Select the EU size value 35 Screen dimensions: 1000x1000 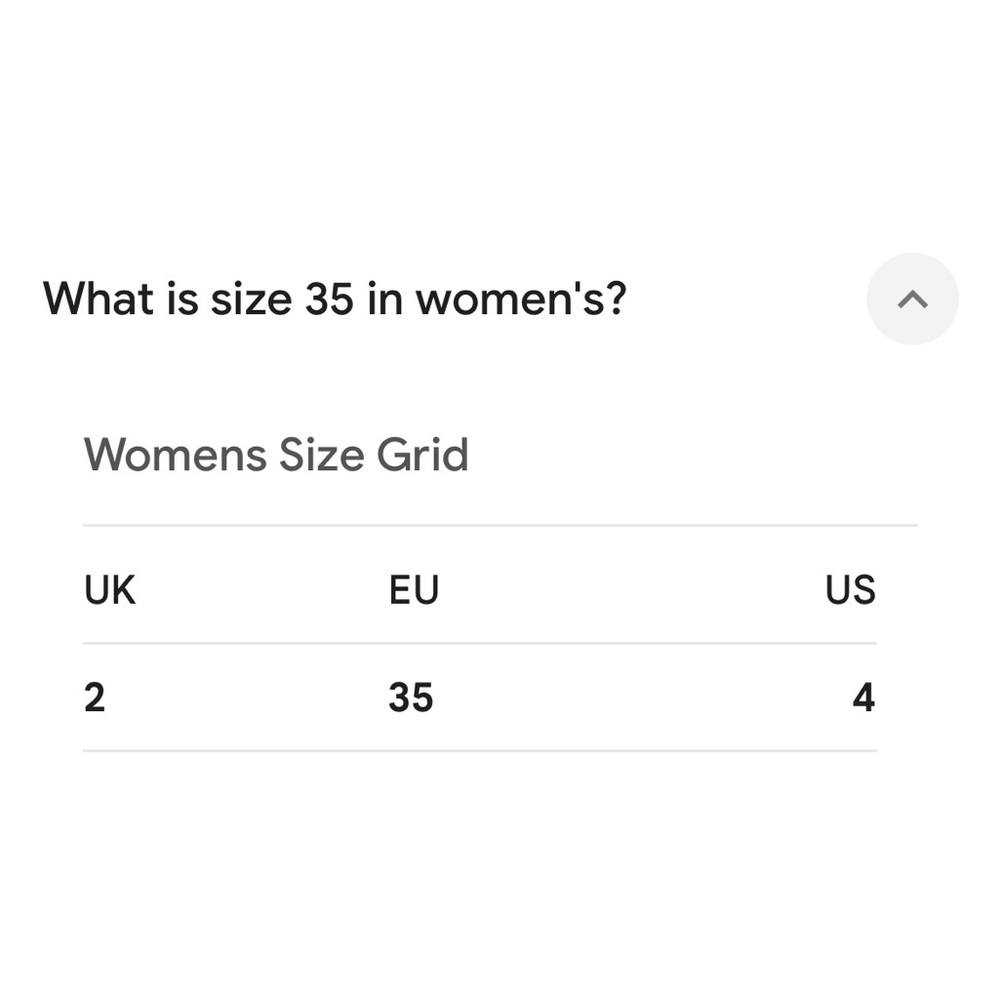click(x=411, y=697)
